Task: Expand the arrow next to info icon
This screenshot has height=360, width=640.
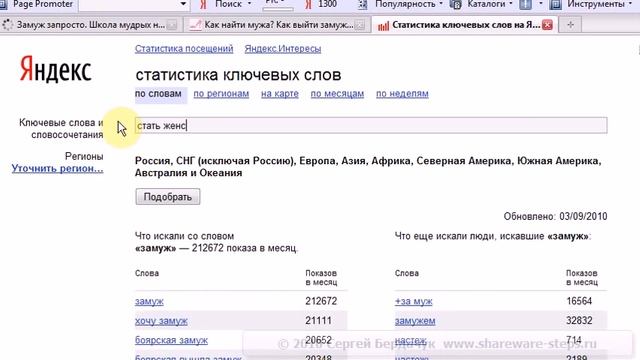Action: click(541, 4)
